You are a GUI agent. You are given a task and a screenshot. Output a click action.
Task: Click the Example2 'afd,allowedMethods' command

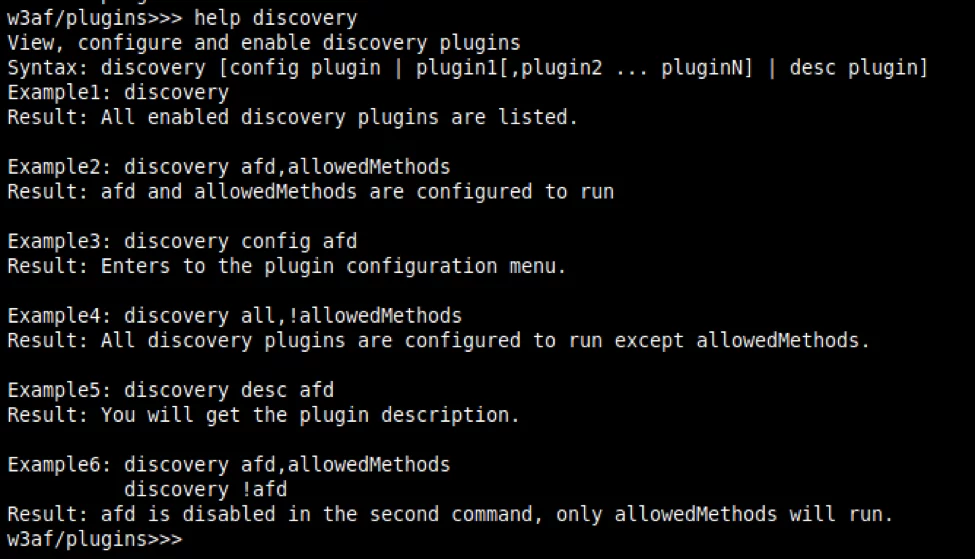[345, 167]
